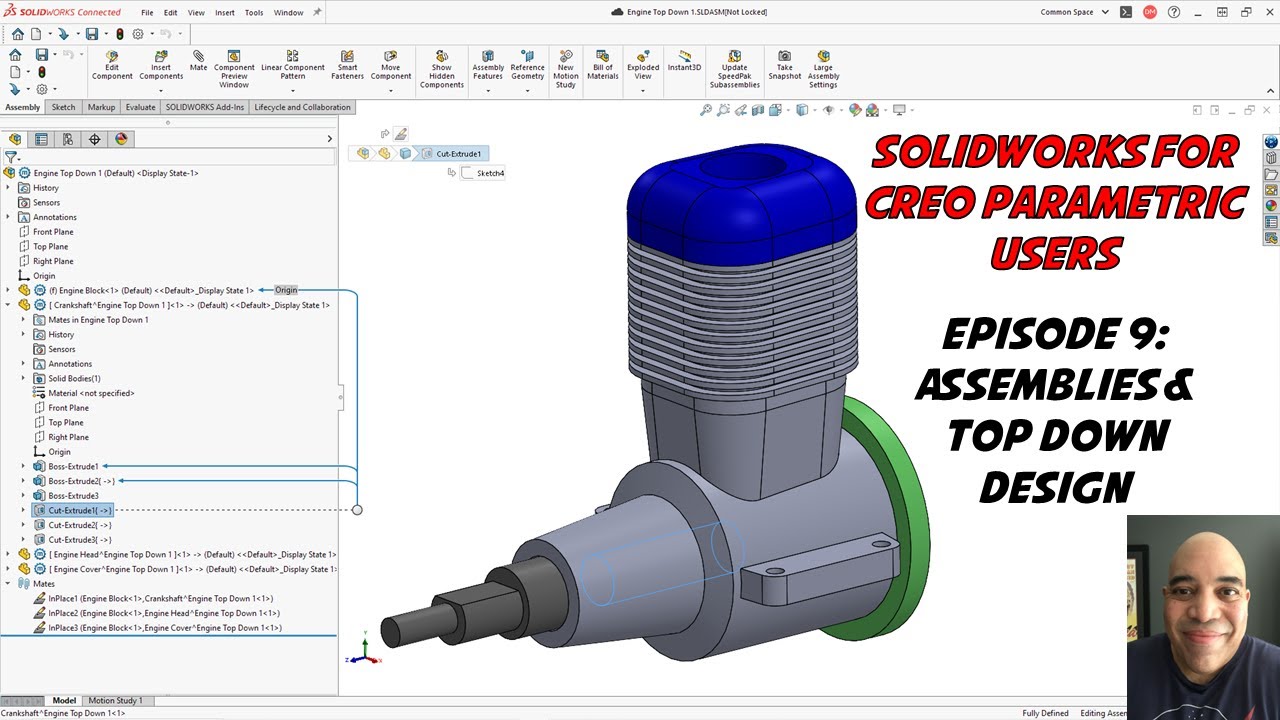Click Show Hidden Components

tap(442, 69)
